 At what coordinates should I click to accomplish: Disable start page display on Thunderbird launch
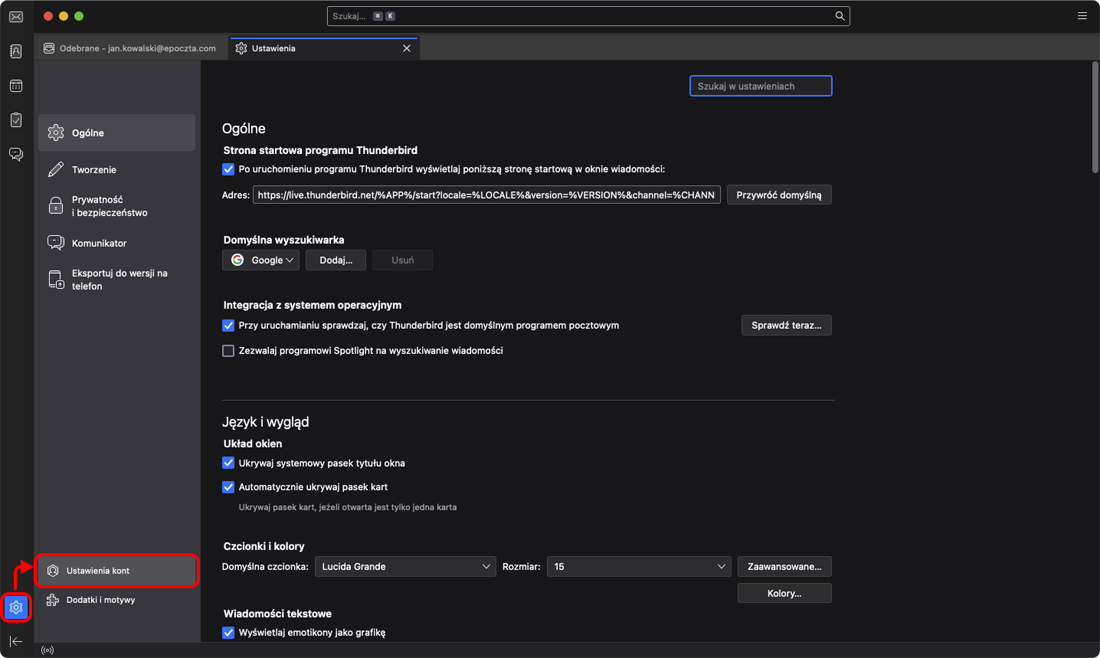228,170
